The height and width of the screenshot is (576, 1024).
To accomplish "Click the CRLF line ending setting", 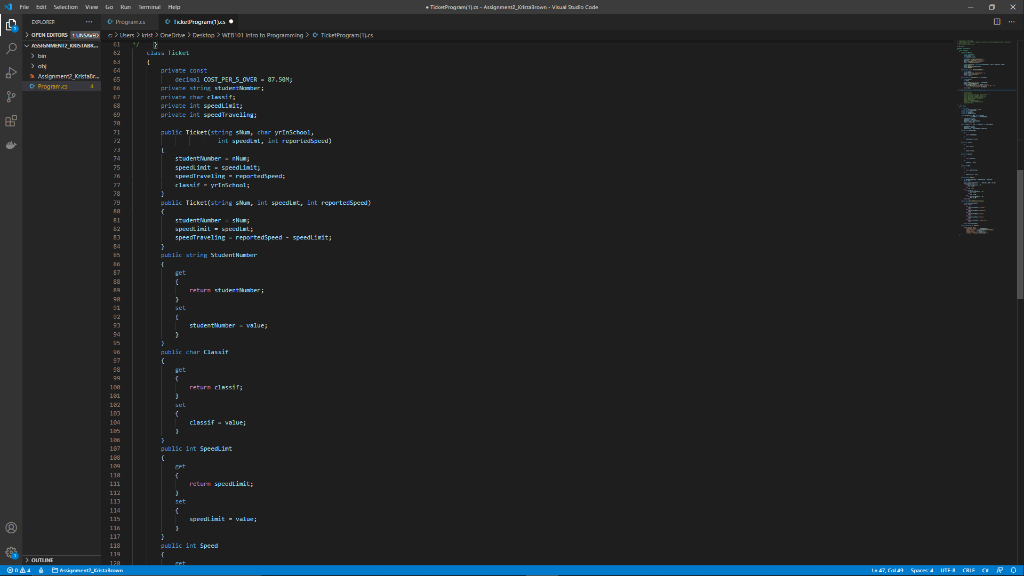I will (968, 570).
